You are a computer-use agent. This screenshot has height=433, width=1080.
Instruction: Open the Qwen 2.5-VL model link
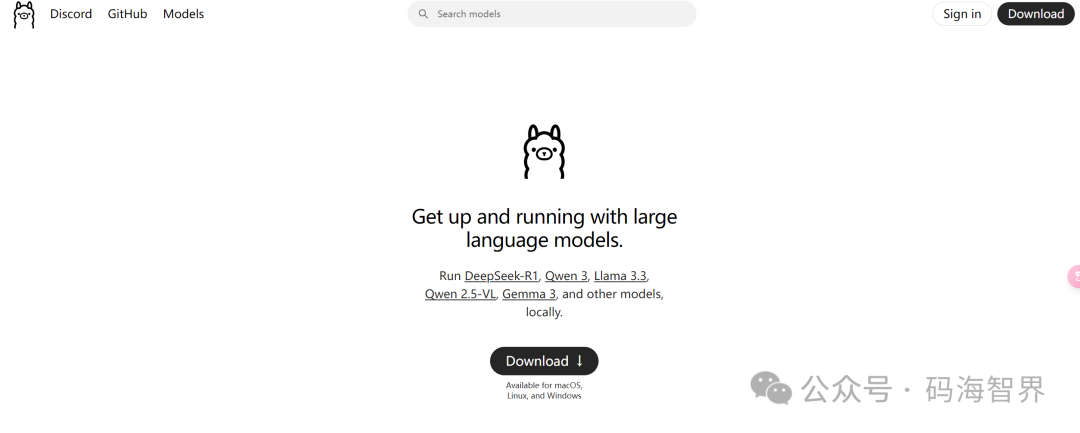460,294
